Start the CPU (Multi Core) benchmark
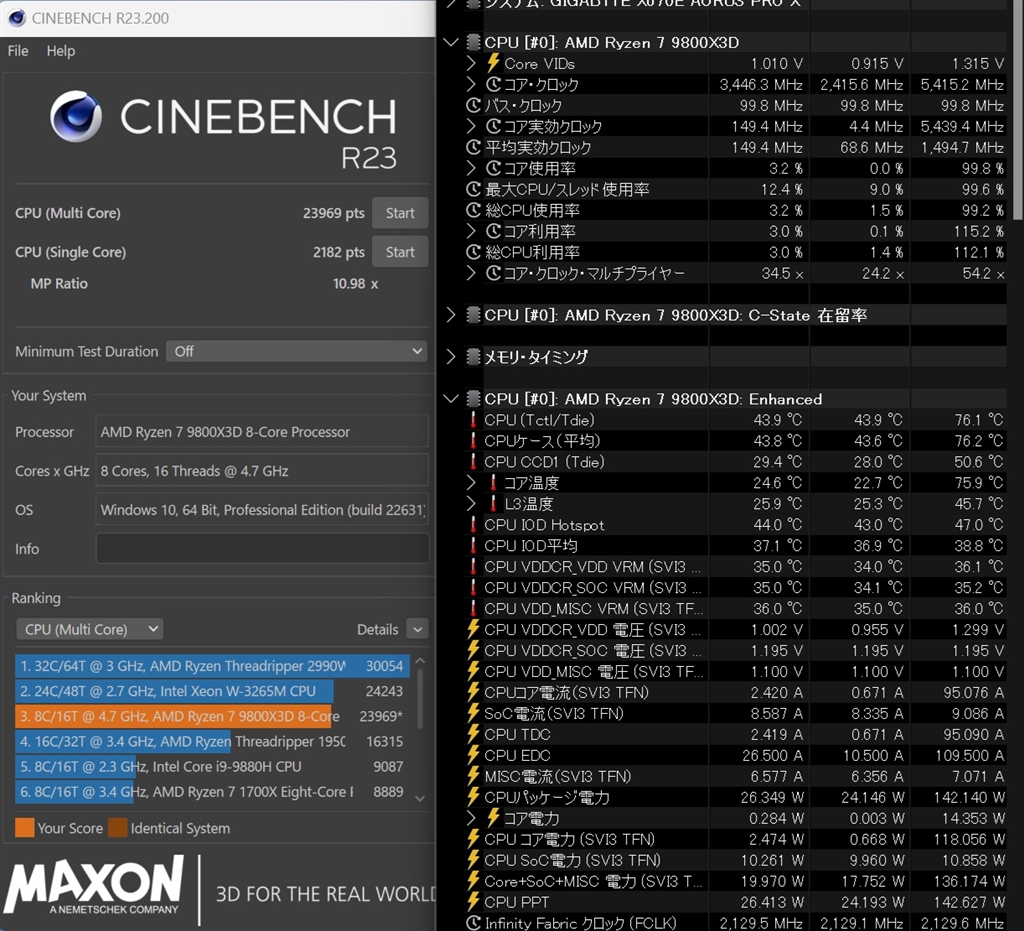Screen dimensions: 1024x931 399,212
